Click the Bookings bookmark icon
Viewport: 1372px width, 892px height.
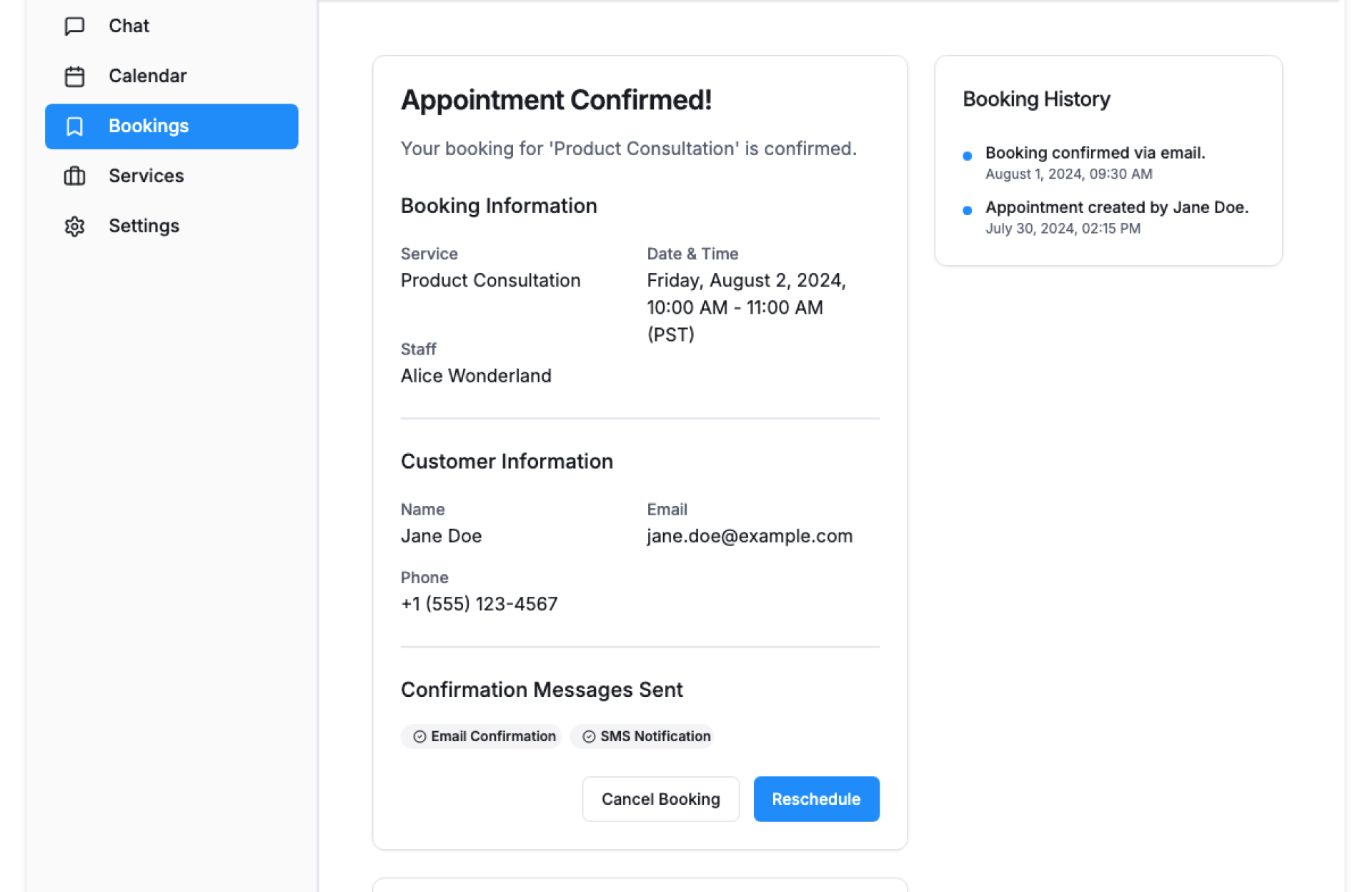(74, 127)
